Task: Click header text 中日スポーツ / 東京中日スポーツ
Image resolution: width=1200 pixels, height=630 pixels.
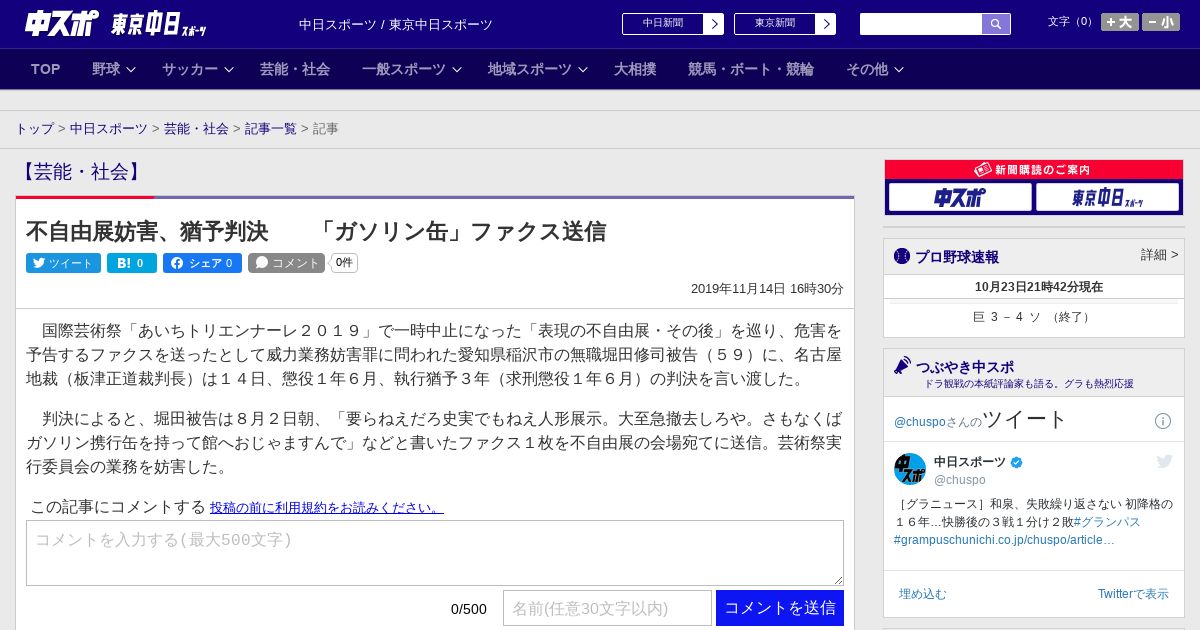Action: tap(396, 24)
